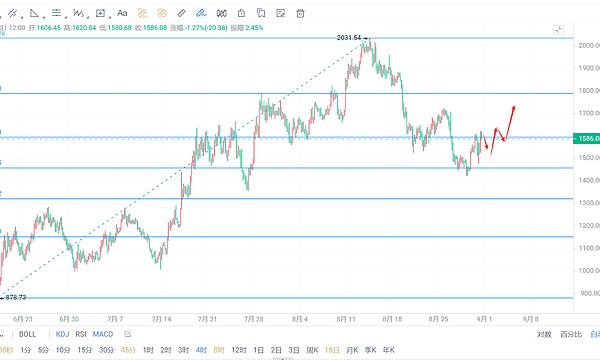This screenshot has width=600, height=360.
Task: Click the collapse chart corner icon
Action: point(559,30)
